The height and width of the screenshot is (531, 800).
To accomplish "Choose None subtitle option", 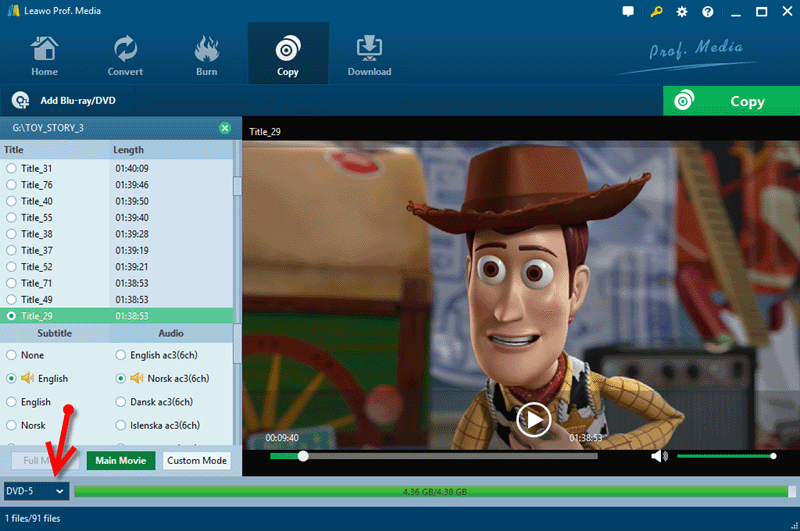I will (x=11, y=355).
